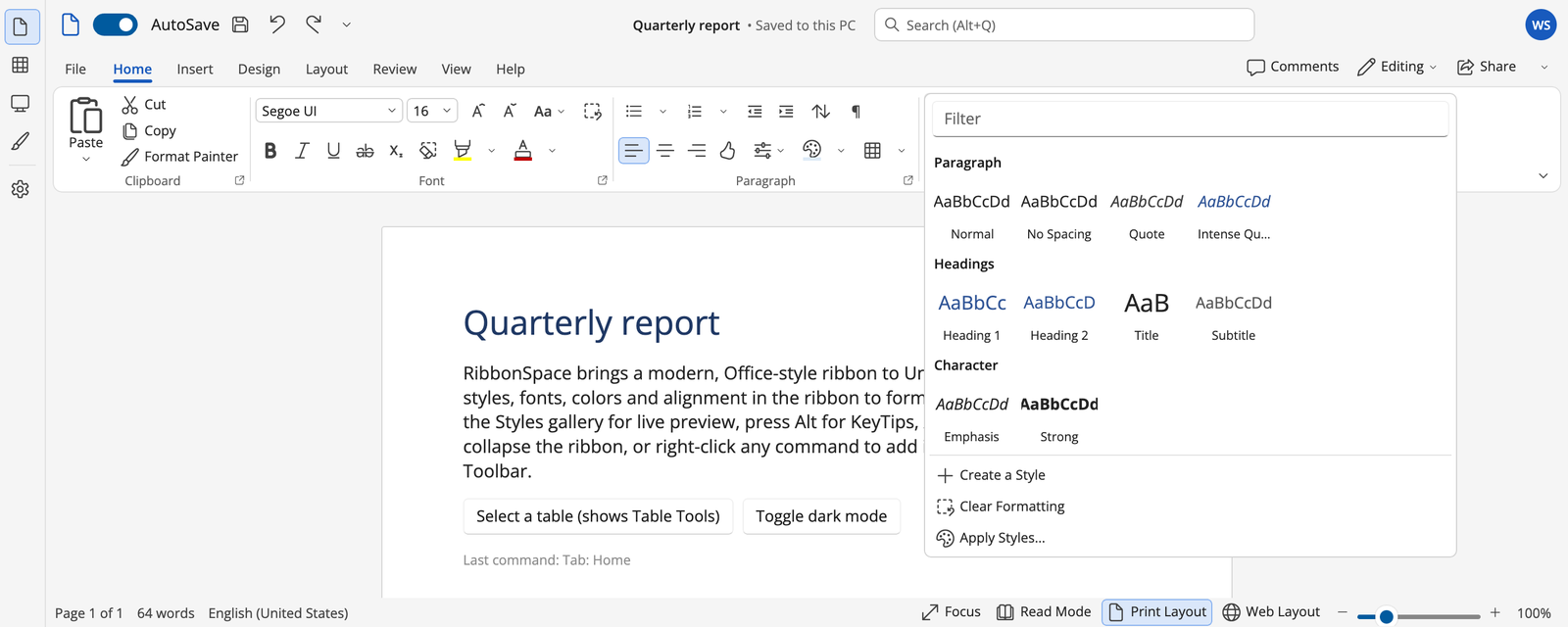
Task: Click the Paste clipboard icon
Action: [x=85, y=116]
